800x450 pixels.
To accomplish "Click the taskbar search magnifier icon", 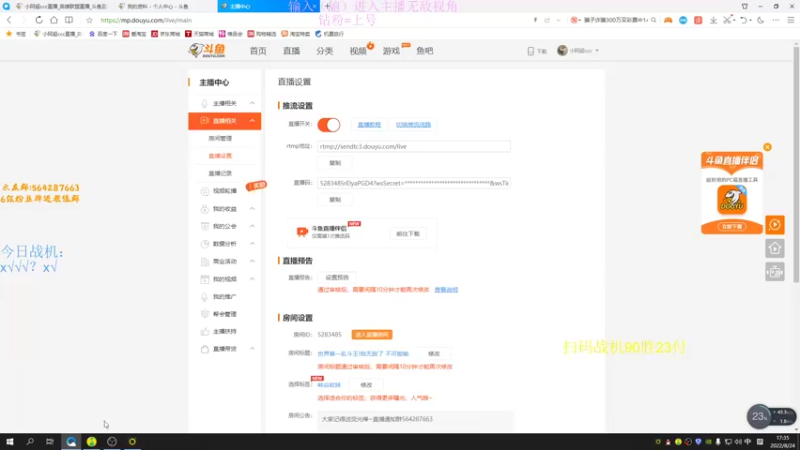I will (30, 441).
